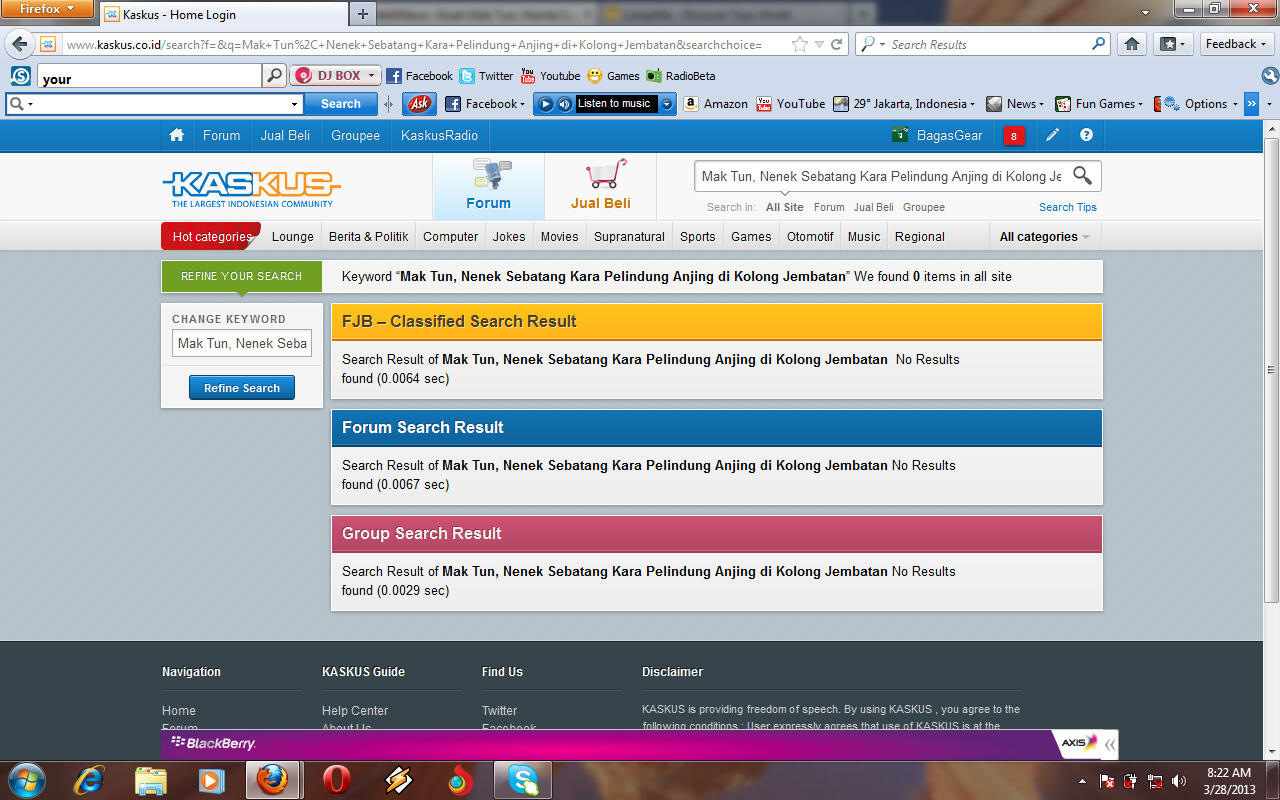Reload the page with the refresh icon
The height and width of the screenshot is (800, 1280).
click(836, 44)
